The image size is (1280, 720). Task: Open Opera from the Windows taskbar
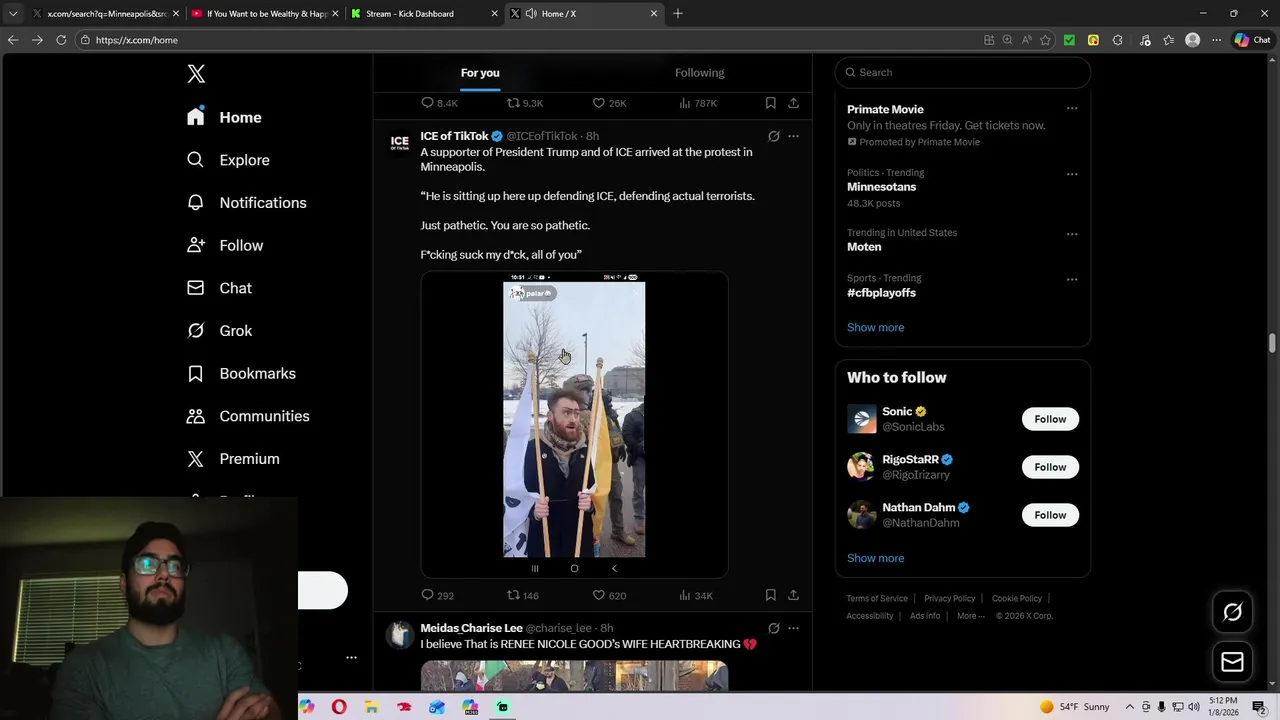(x=339, y=707)
